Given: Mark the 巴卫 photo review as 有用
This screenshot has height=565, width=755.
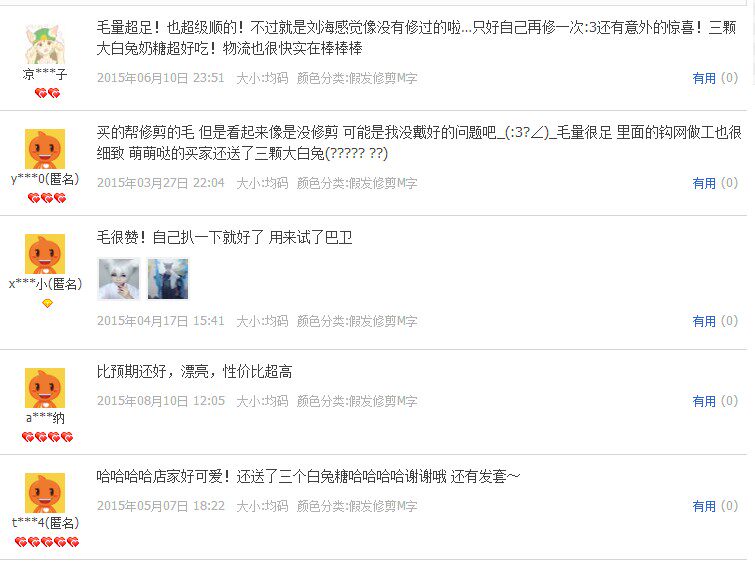Looking at the screenshot, I should point(704,321).
